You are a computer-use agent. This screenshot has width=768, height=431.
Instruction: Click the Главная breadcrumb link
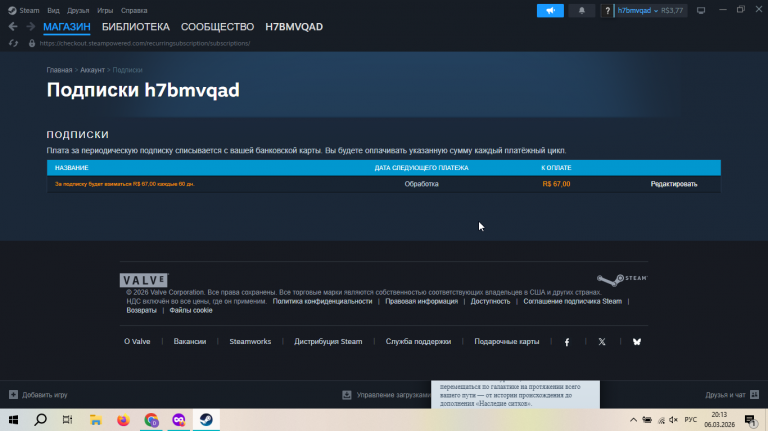59,70
